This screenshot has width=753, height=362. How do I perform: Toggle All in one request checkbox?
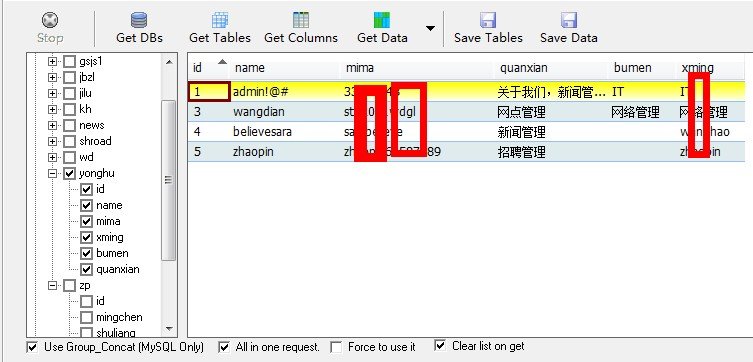pyautogui.click(x=224, y=347)
